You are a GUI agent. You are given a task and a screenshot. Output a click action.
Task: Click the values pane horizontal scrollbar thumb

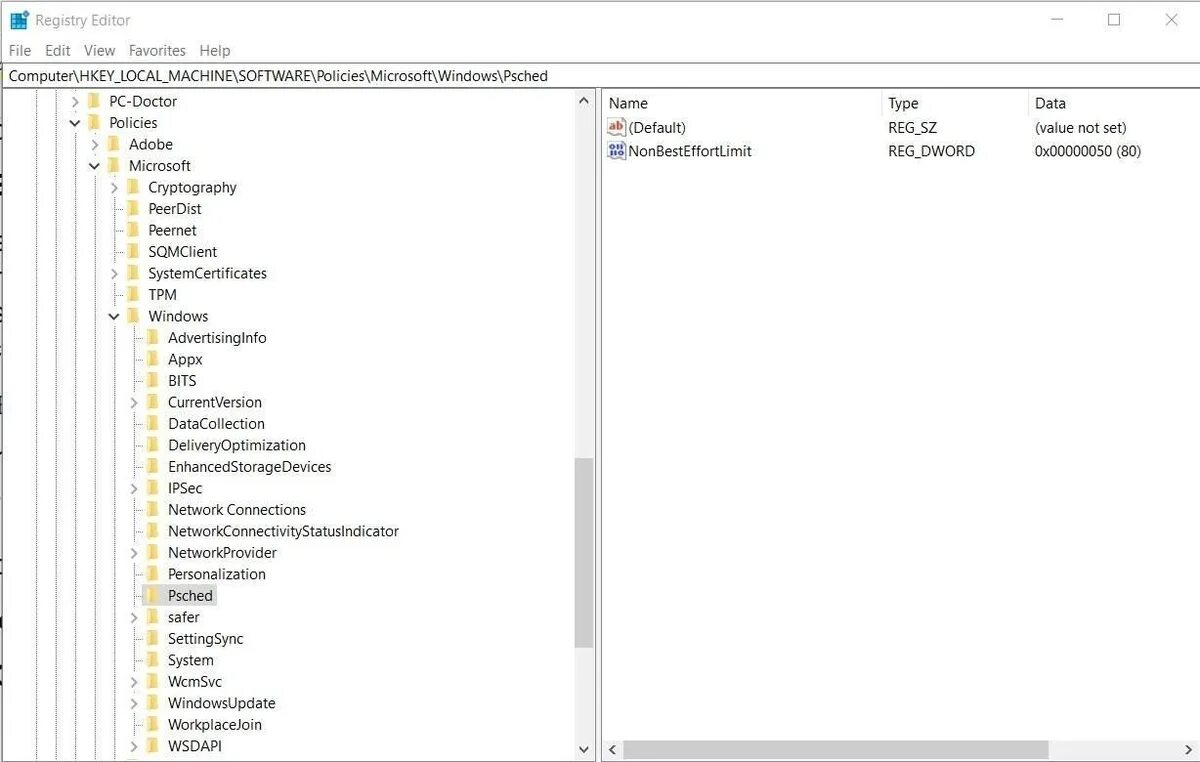[x=836, y=749]
